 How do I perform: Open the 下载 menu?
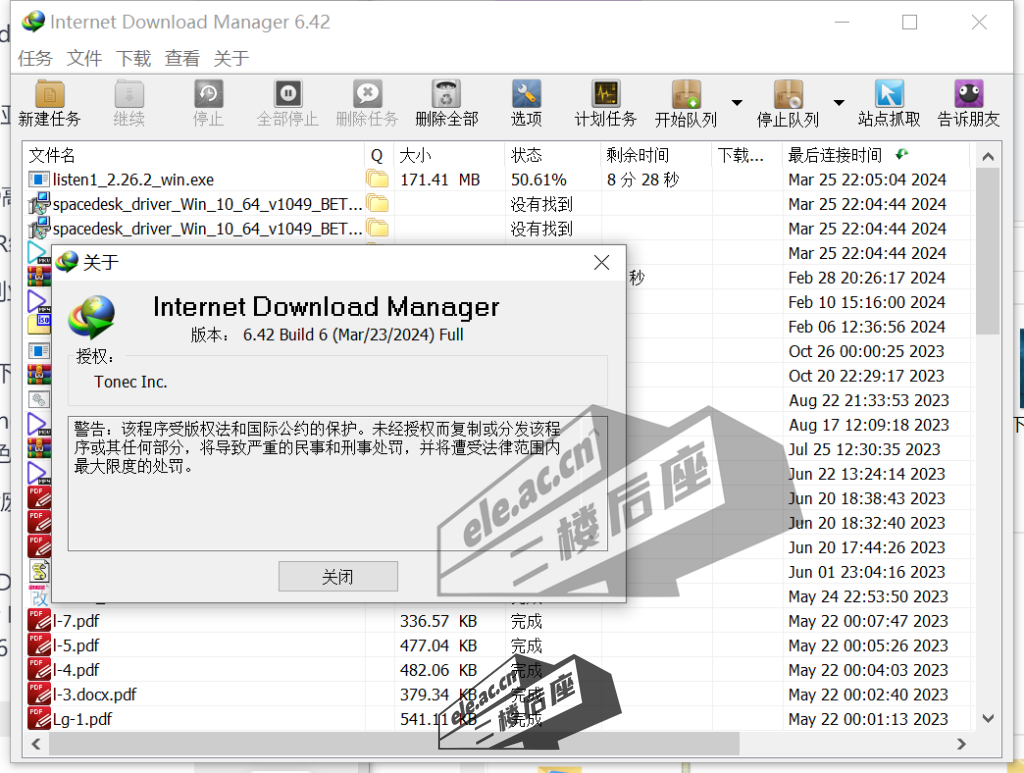133,59
